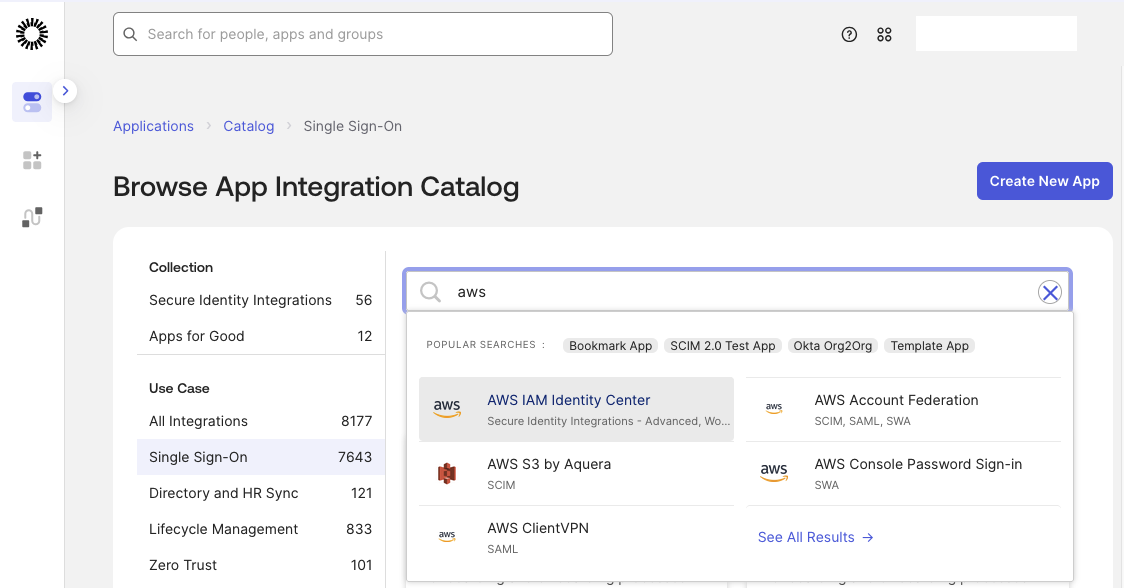The height and width of the screenshot is (588, 1124).
Task: Filter by Secure Identity Integrations collection
Action: coord(240,300)
